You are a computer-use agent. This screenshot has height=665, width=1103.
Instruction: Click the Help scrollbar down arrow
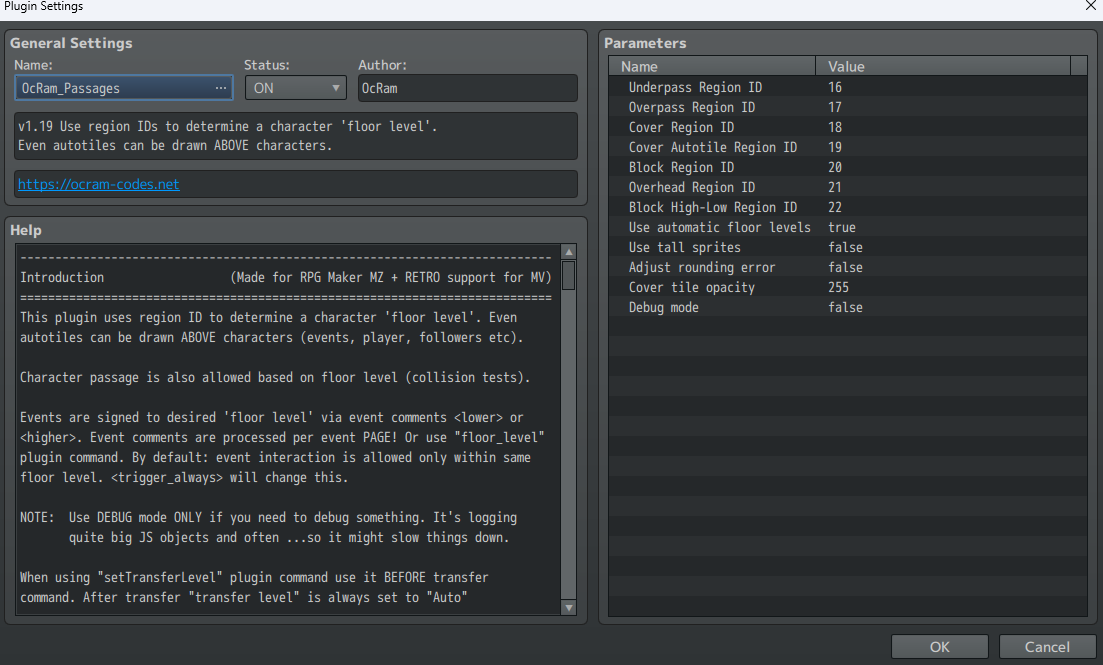(x=568, y=608)
